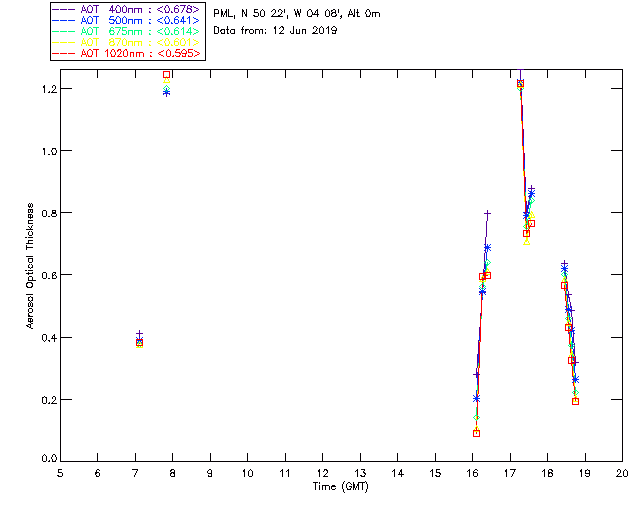The width and height of the screenshot is (640, 512).
Task: Click the 1.2 y-axis tick label
Action: coord(49,89)
